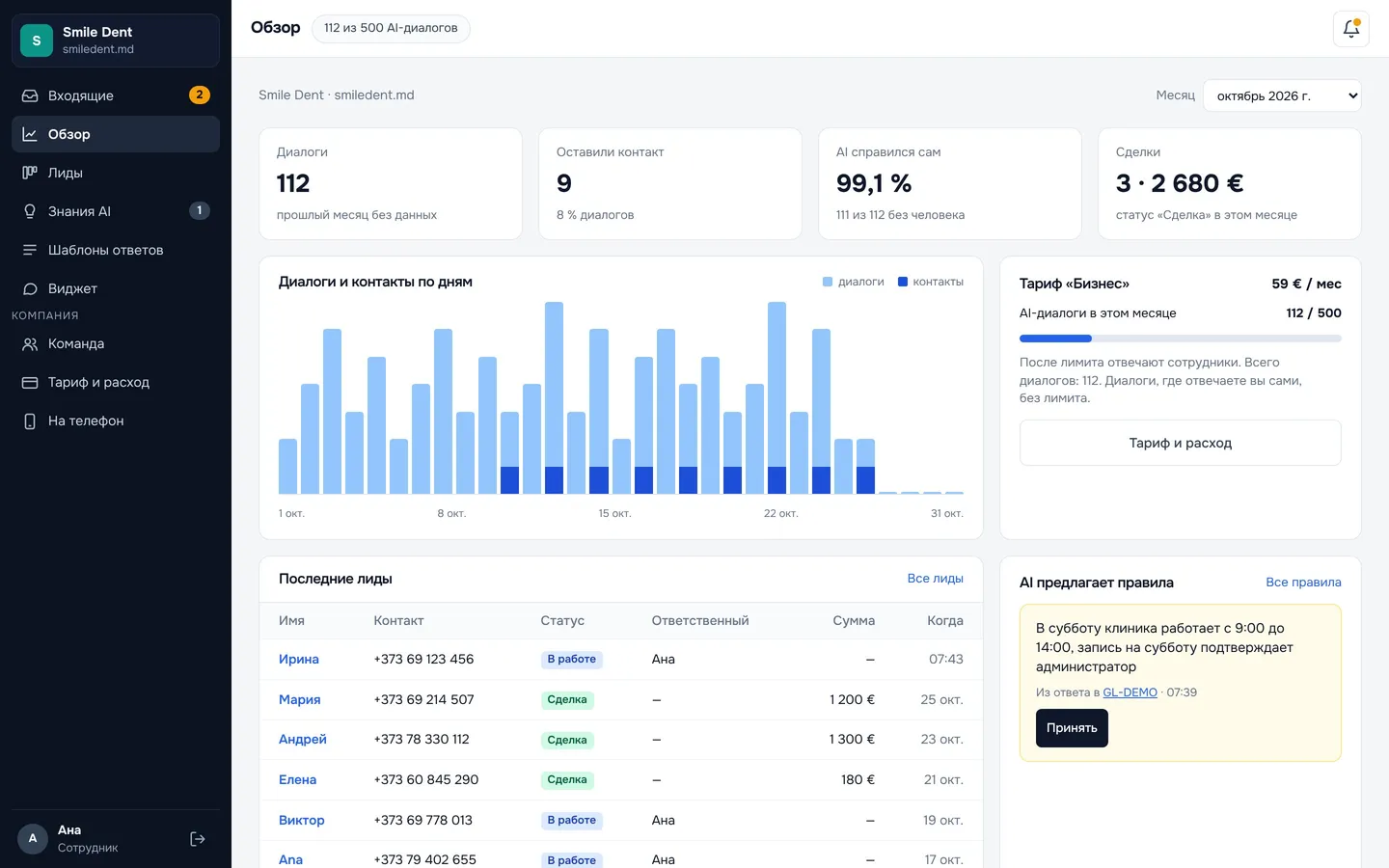Click the Входящие inbox icon

coord(30,95)
